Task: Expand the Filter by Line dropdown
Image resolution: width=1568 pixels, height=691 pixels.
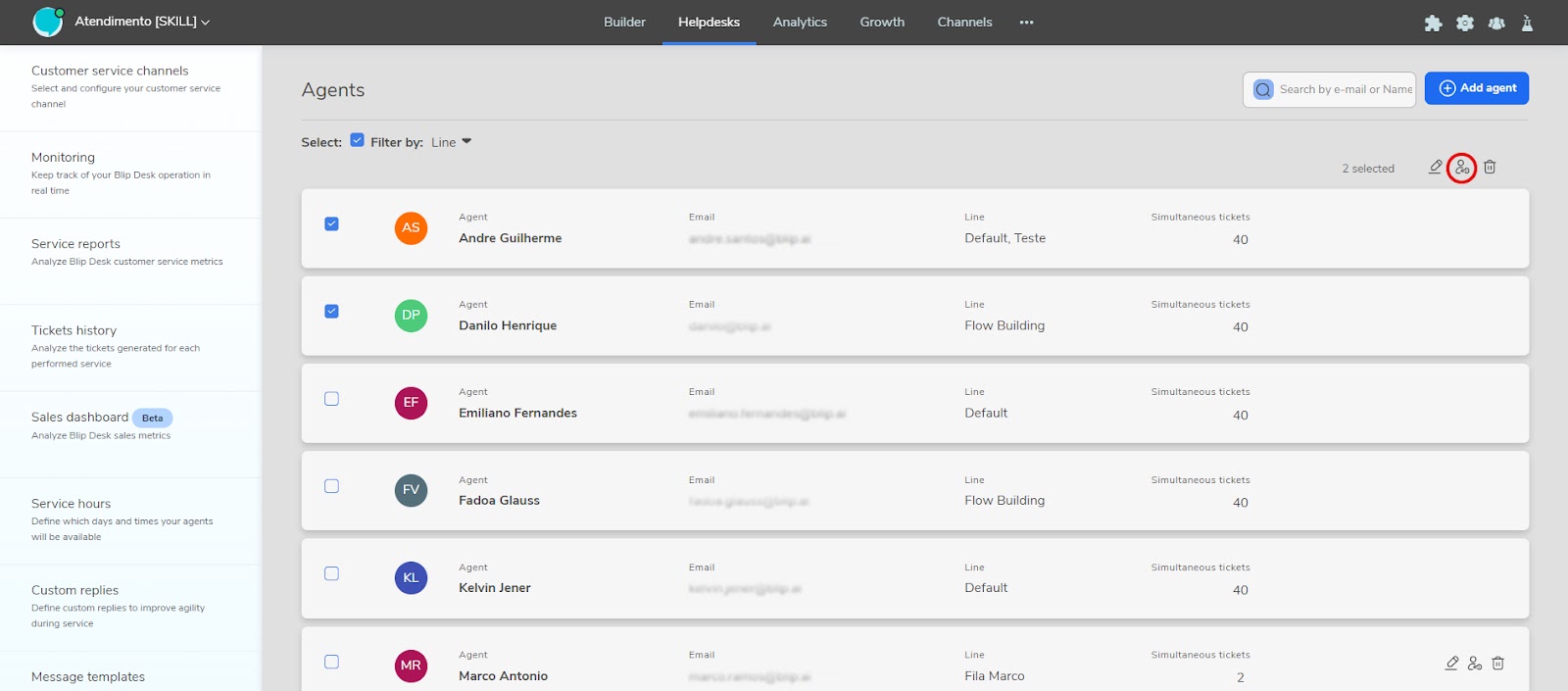Action: (x=451, y=142)
